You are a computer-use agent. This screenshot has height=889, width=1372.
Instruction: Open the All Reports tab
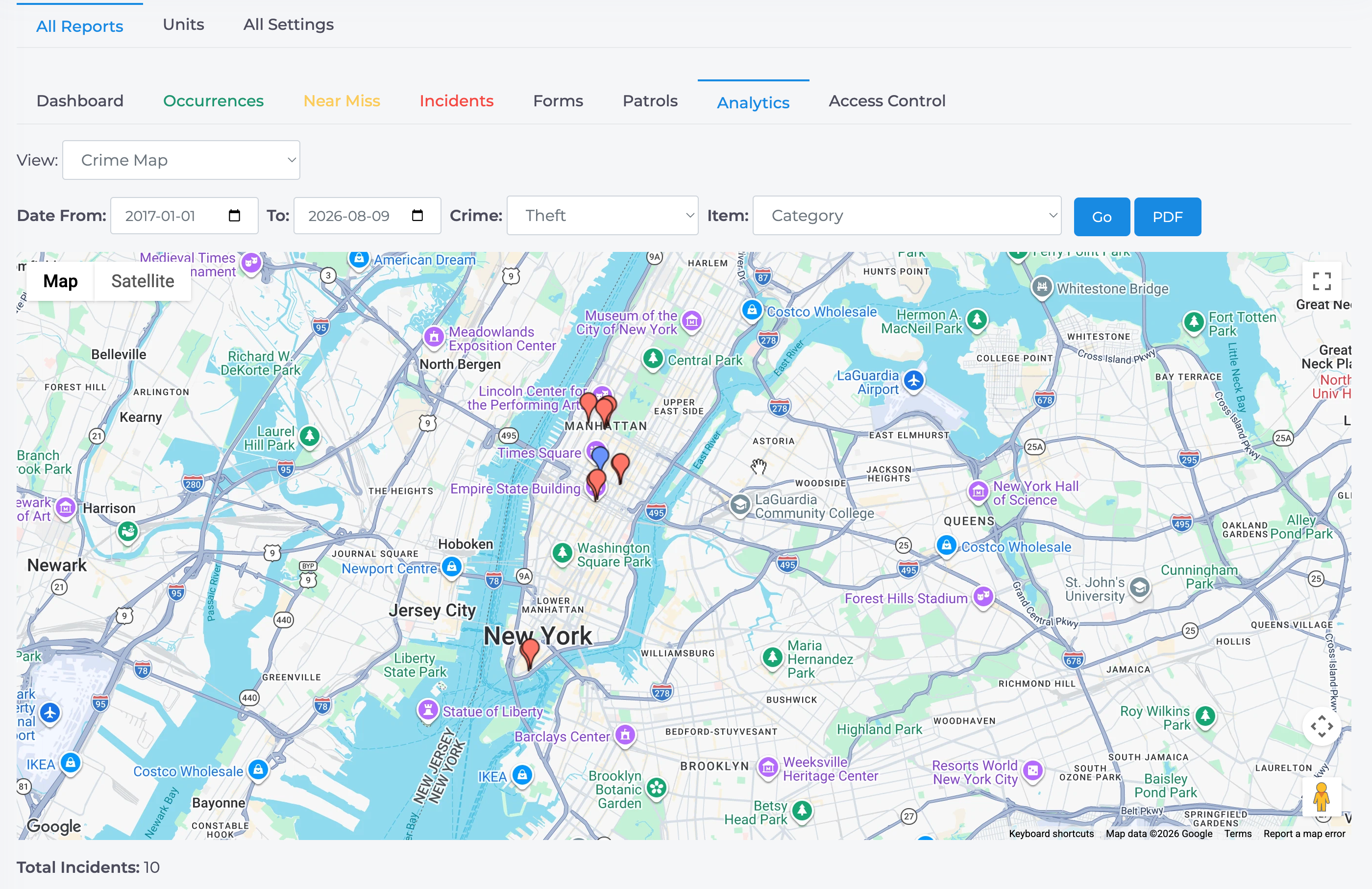click(79, 26)
